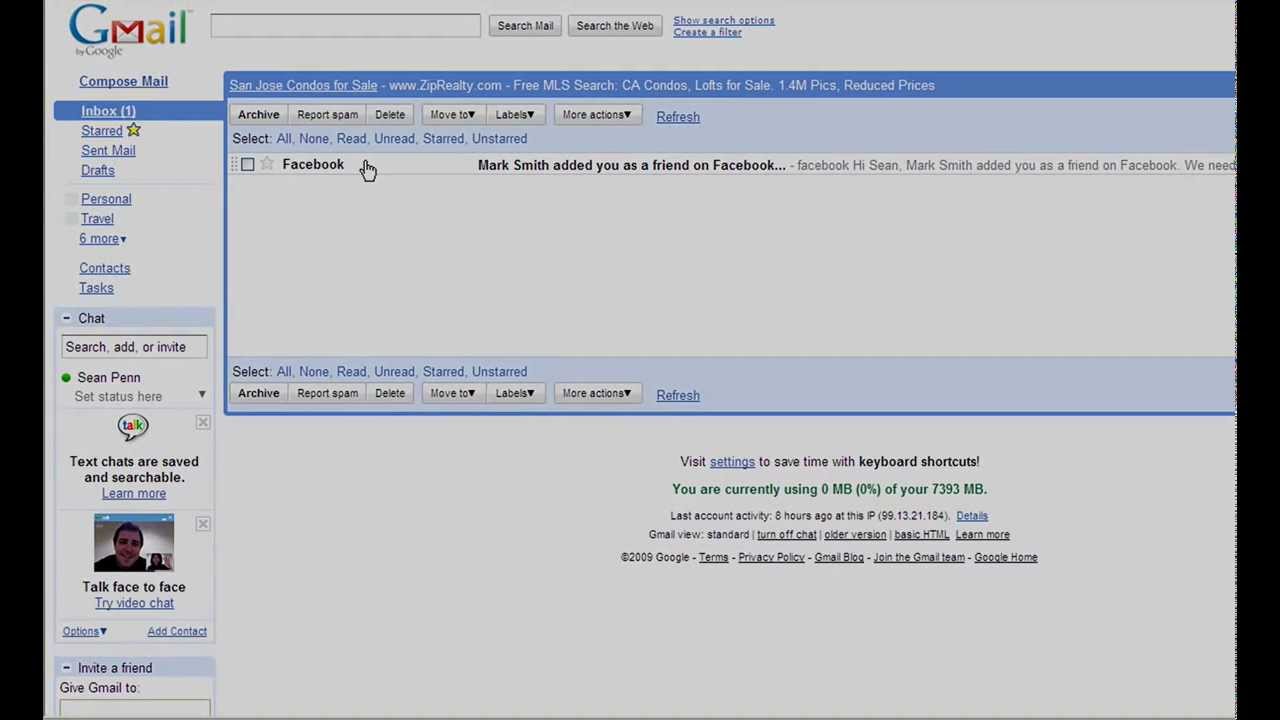Click Create a filter link
The height and width of the screenshot is (720, 1280).
(x=707, y=32)
